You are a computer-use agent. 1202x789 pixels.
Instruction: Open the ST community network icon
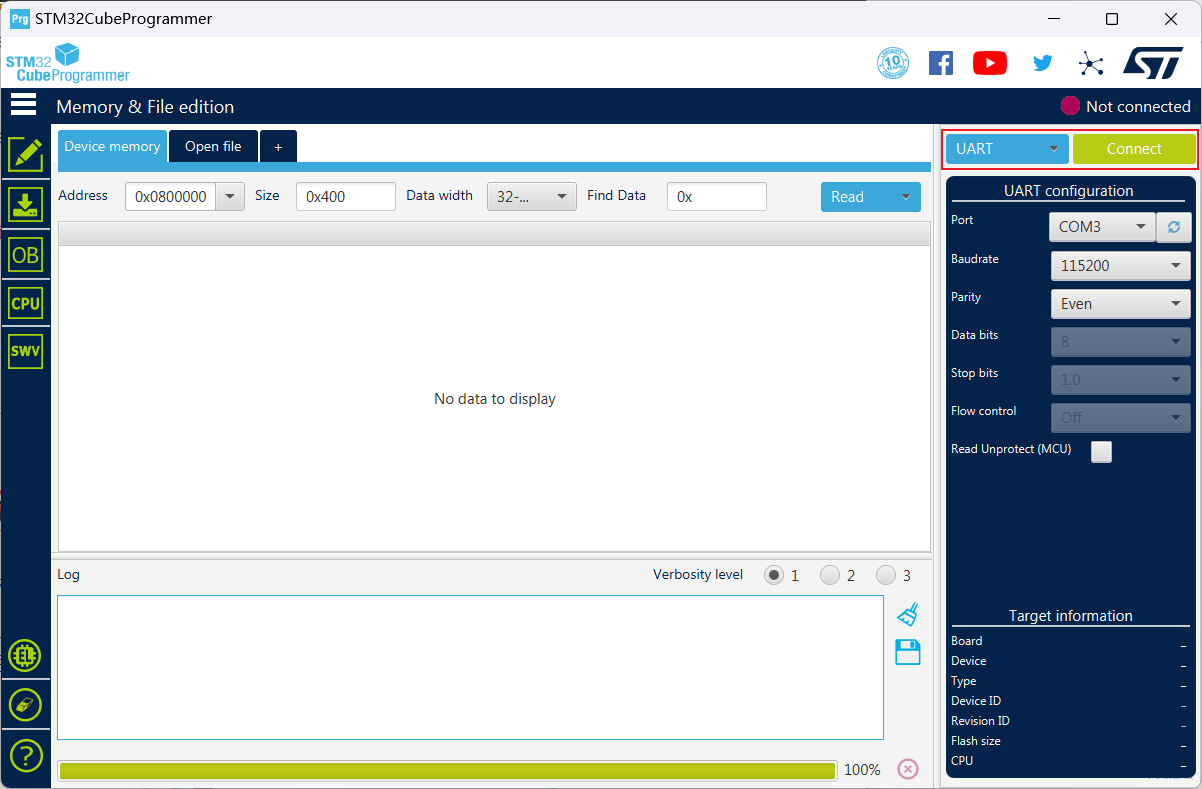pos(1090,64)
